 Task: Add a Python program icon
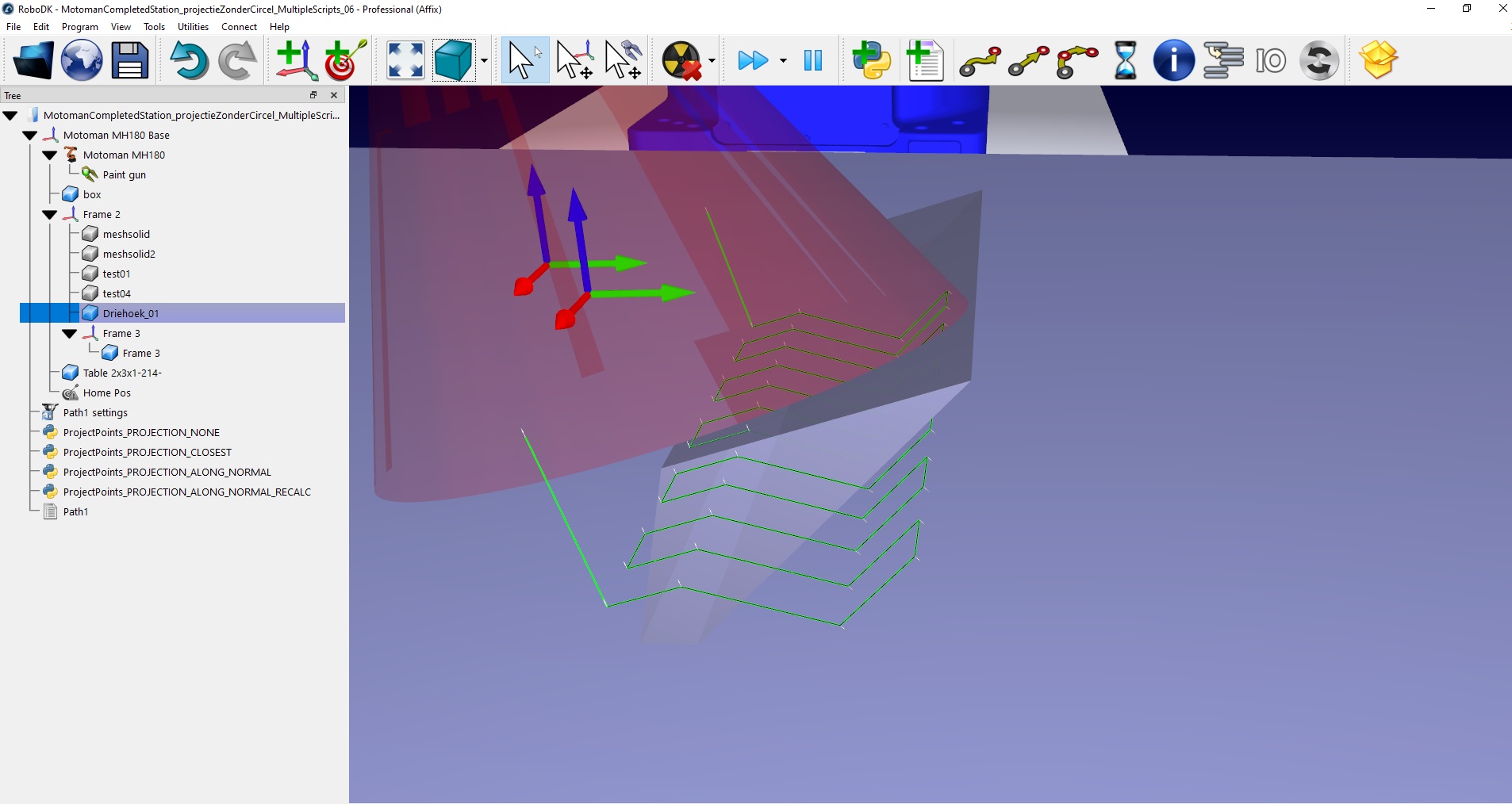(x=871, y=60)
